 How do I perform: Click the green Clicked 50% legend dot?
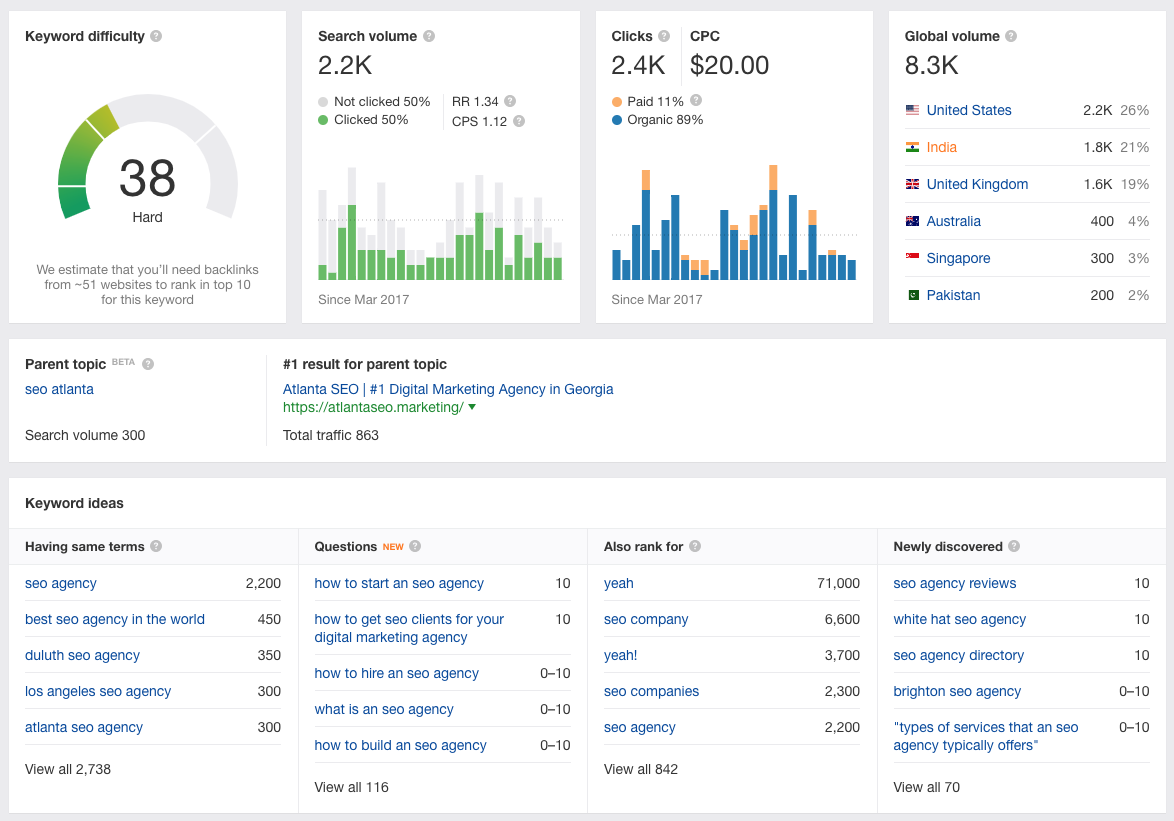tap(323, 120)
